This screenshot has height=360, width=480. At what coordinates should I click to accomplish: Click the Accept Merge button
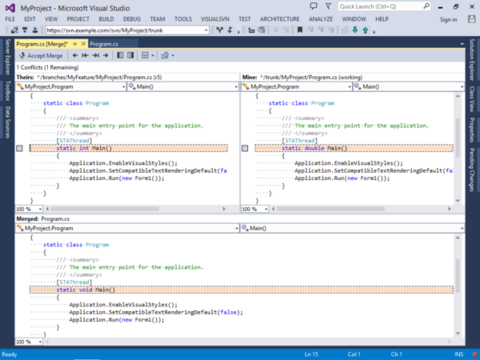(41, 56)
